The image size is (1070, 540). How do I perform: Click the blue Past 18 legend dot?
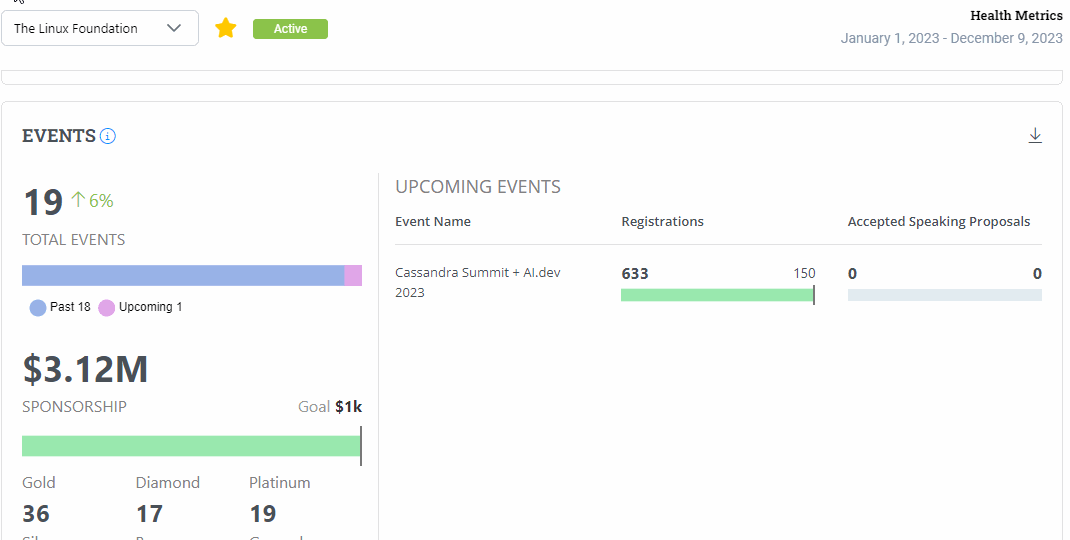[x=38, y=307]
